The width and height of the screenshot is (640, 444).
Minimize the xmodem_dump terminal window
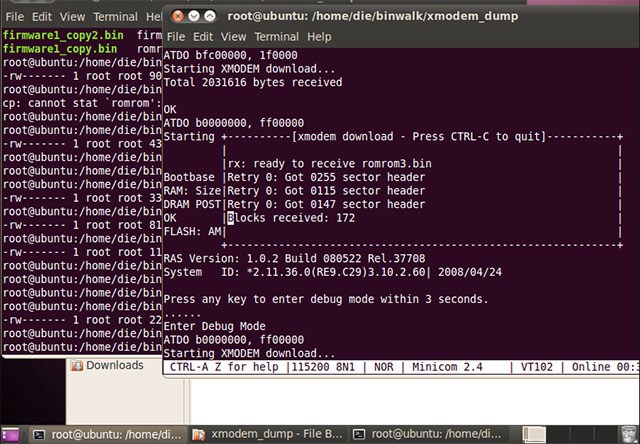(193, 16)
